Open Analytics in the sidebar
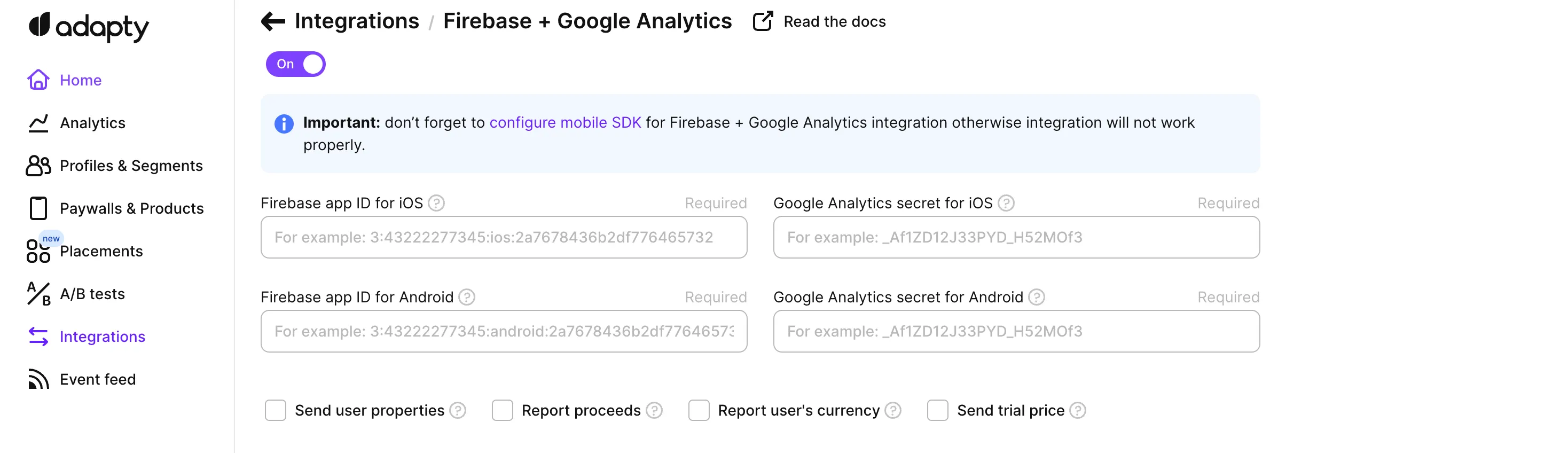 [x=92, y=123]
